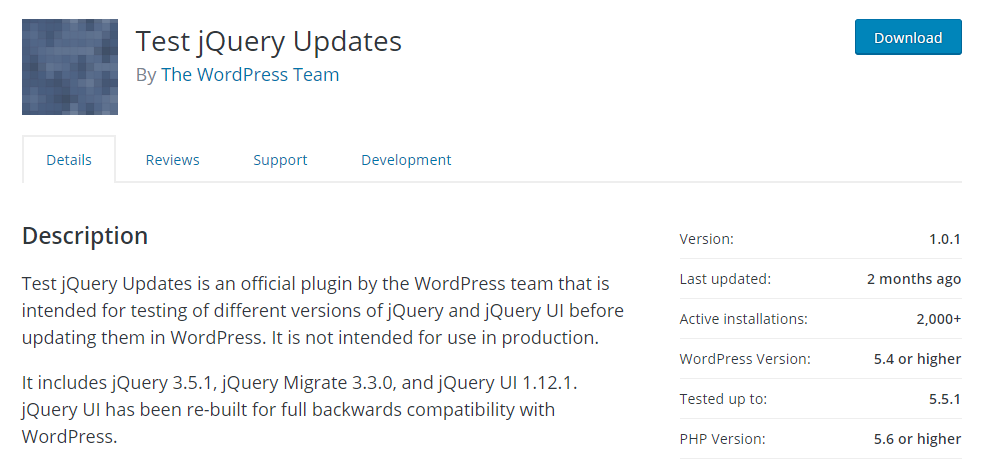The width and height of the screenshot is (994, 462).
Task: Click the Active installations label
Action: 744,319
